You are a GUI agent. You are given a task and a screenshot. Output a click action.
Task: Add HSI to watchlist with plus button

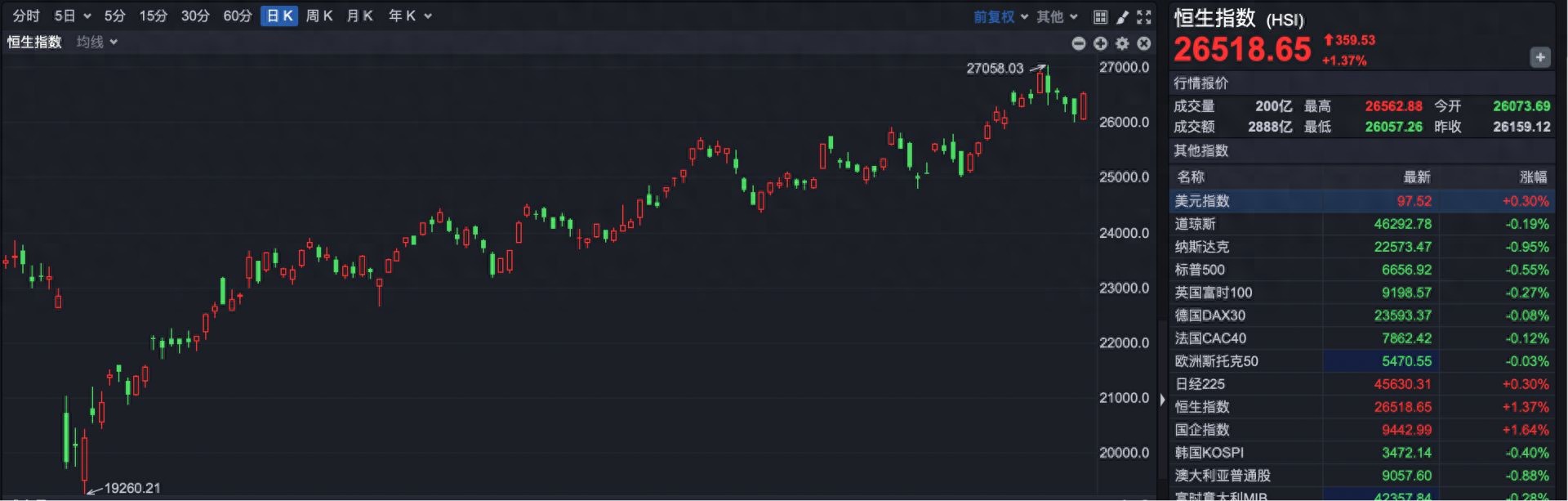point(1539,57)
